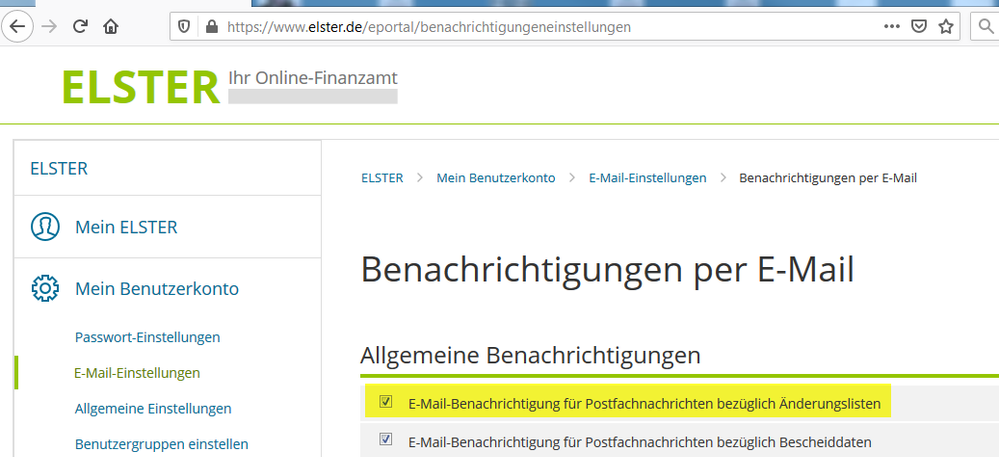The height and width of the screenshot is (457, 999).
Task: Click the Mein Benutzerkonto gear icon
Action: click(45, 289)
